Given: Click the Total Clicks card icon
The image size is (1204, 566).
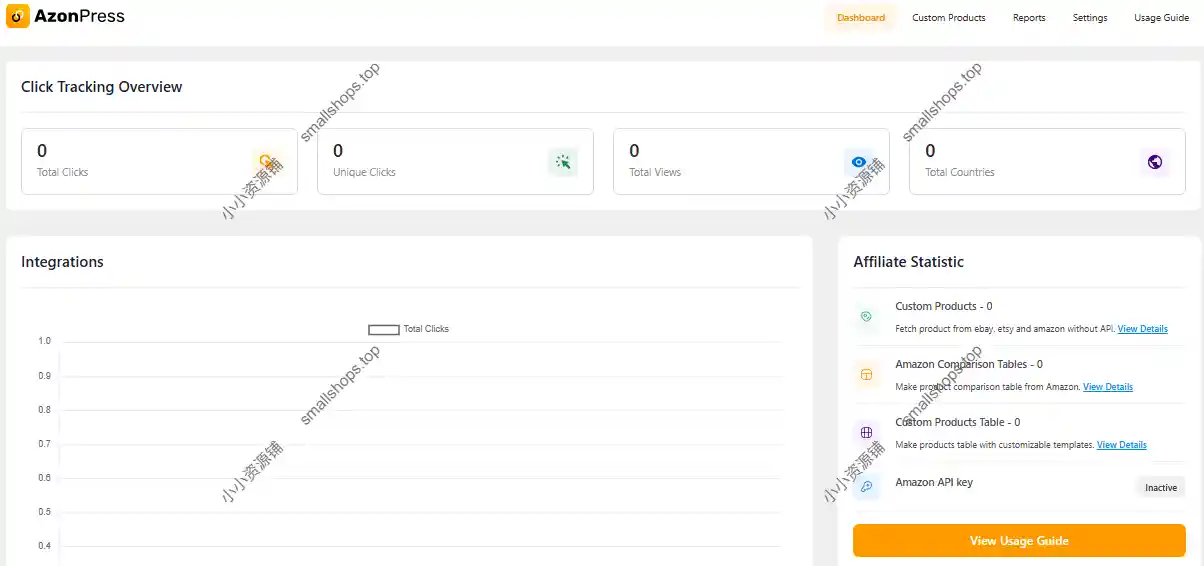Looking at the screenshot, I should click(x=267, y=162).
